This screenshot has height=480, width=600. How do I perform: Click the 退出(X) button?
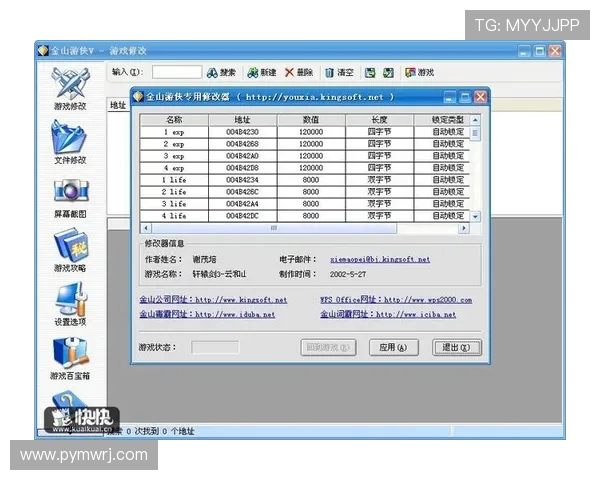click(x=457, y=348)
